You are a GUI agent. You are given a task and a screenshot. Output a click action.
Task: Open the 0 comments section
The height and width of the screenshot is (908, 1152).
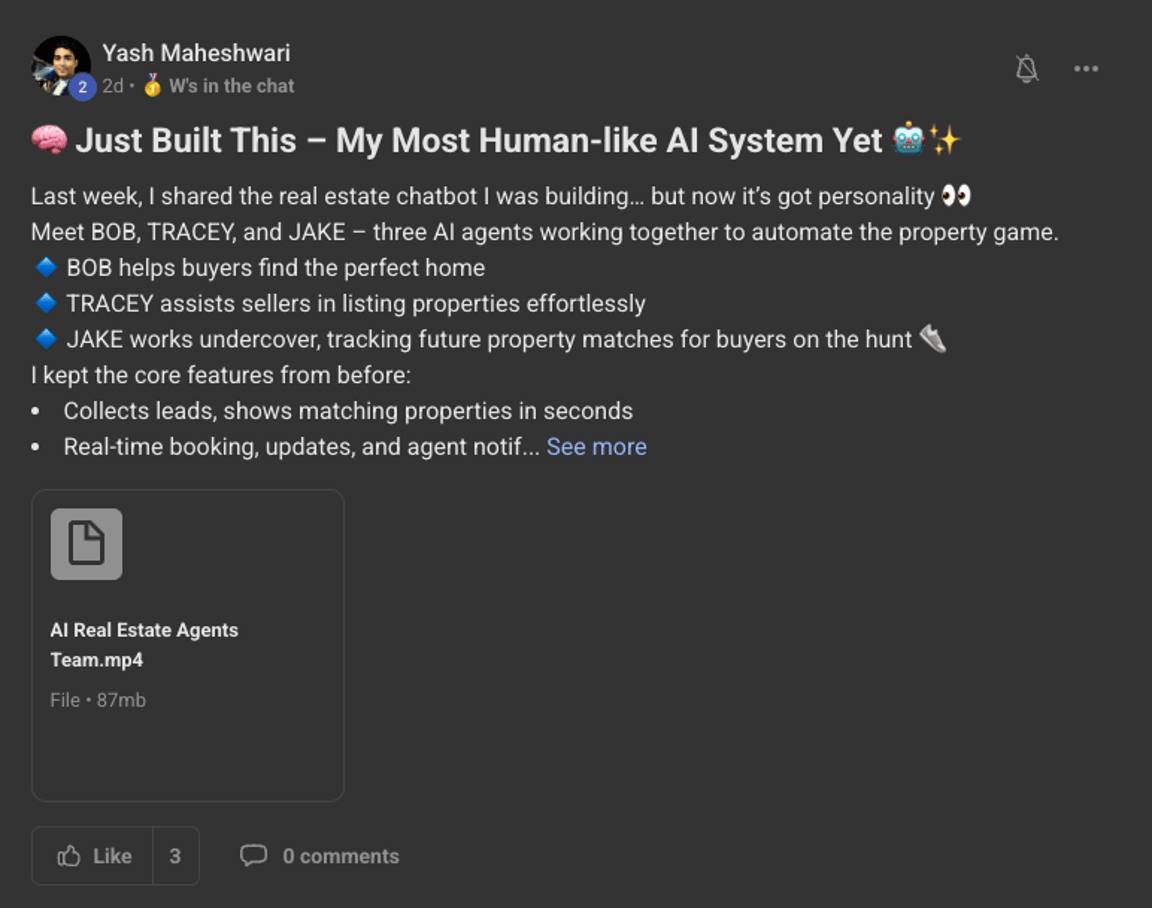(x=341, y=856)
